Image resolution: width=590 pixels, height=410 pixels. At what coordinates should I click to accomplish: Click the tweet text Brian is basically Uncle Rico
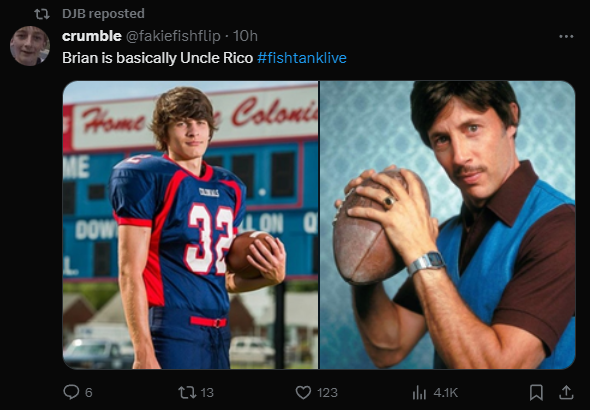click(157, 58)
